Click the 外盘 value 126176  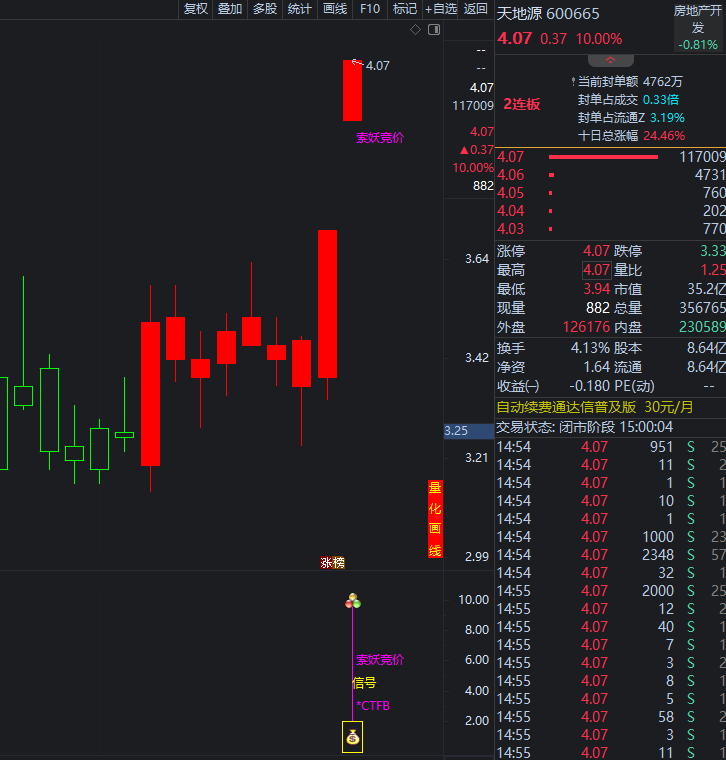click(x=586, y=327)
